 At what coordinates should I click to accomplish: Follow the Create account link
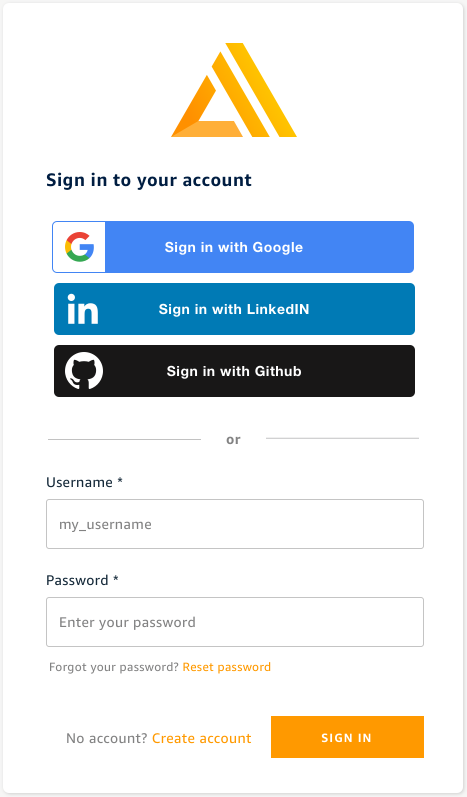pyautogui.click(x=202, y=738)
